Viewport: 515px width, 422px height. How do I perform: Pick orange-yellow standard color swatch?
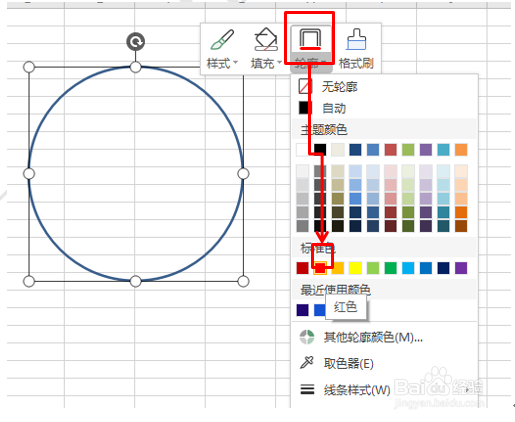[x=338, y=268]
